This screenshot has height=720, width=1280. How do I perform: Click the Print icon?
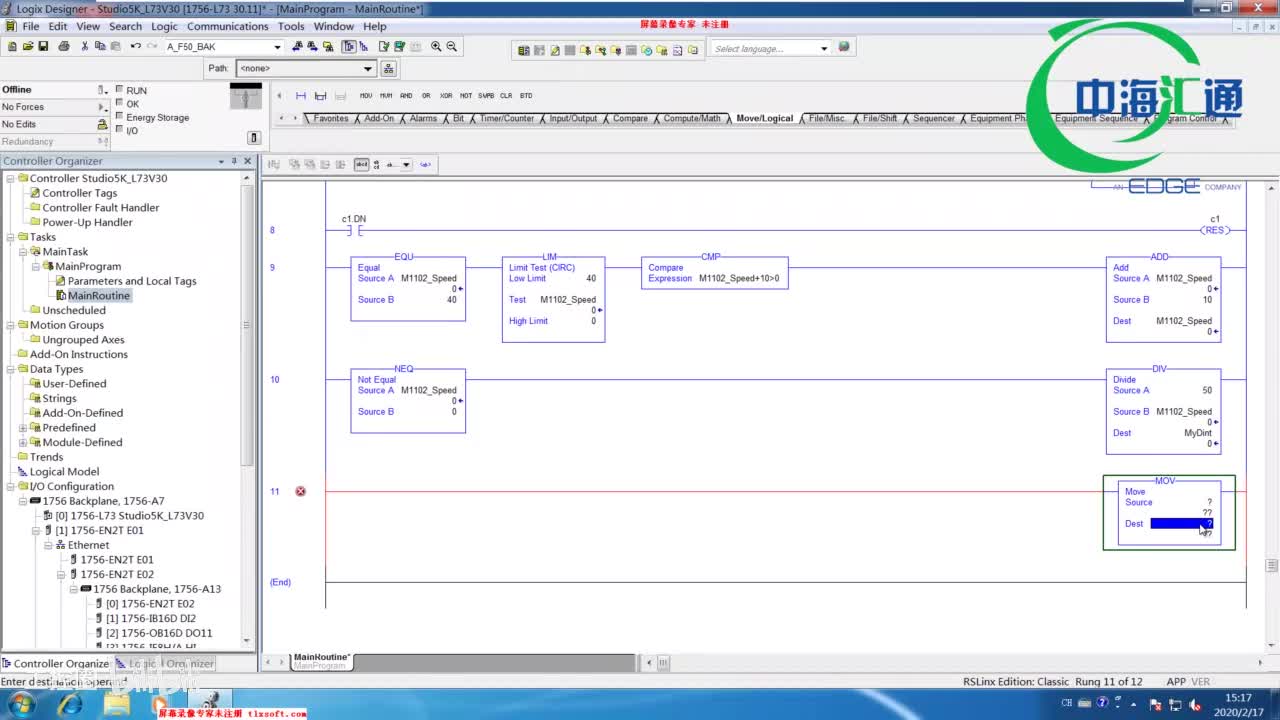(64, 46)
